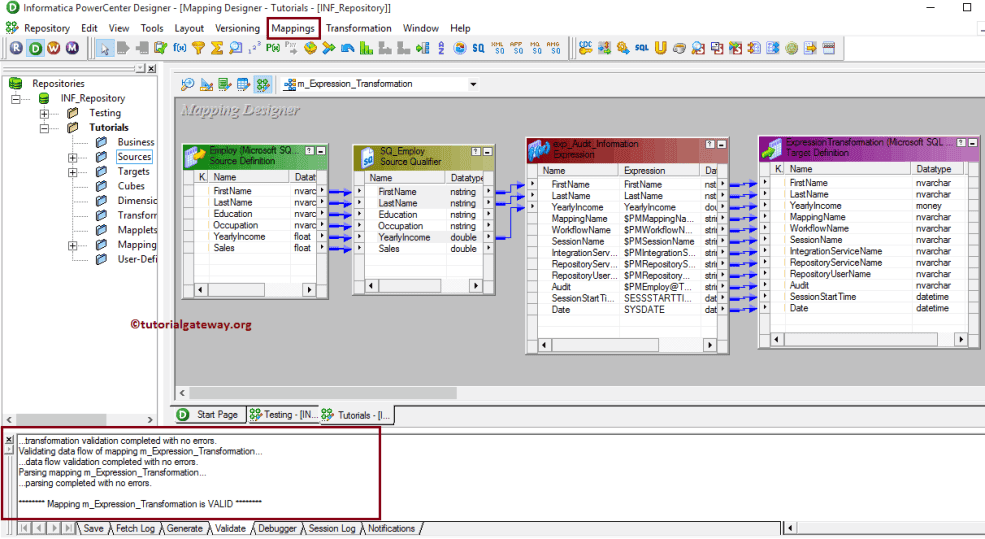Open the Versioning menu

click(237, 28)
